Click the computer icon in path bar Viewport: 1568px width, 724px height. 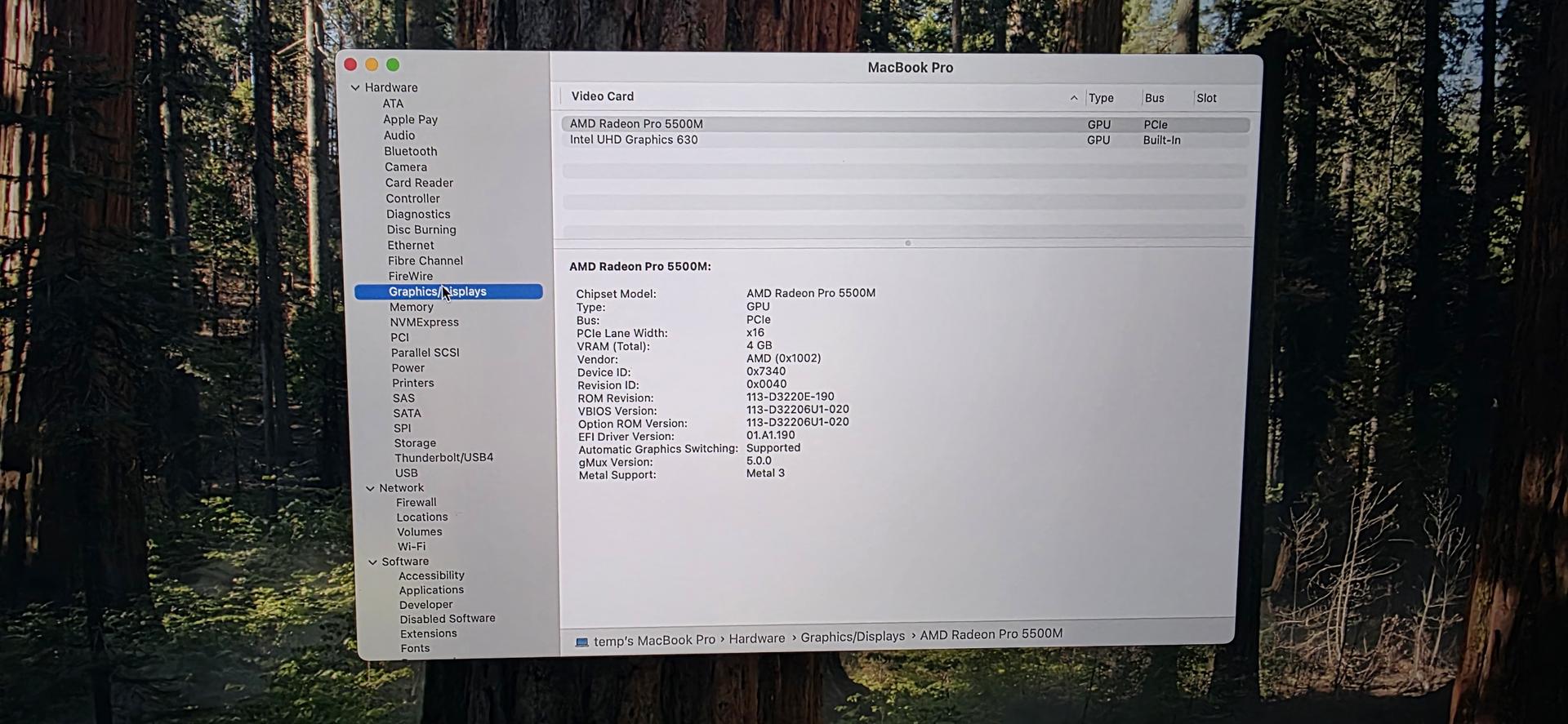(x=581, y=642)
